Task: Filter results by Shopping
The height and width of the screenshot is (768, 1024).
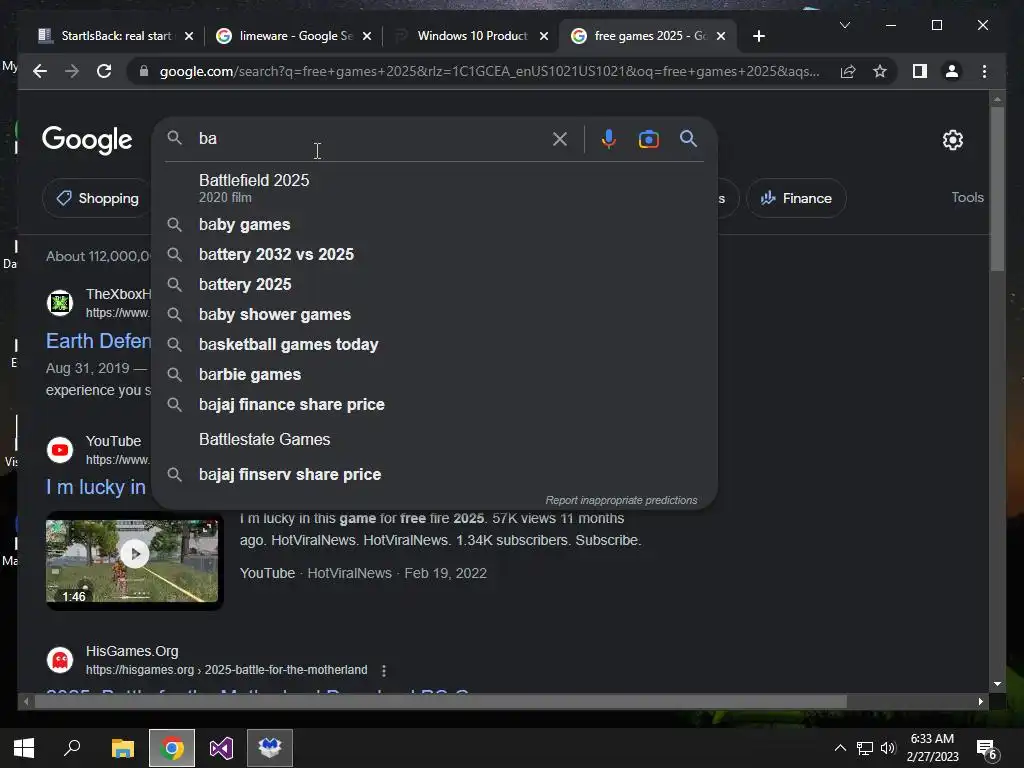Action: pos(97,198)
